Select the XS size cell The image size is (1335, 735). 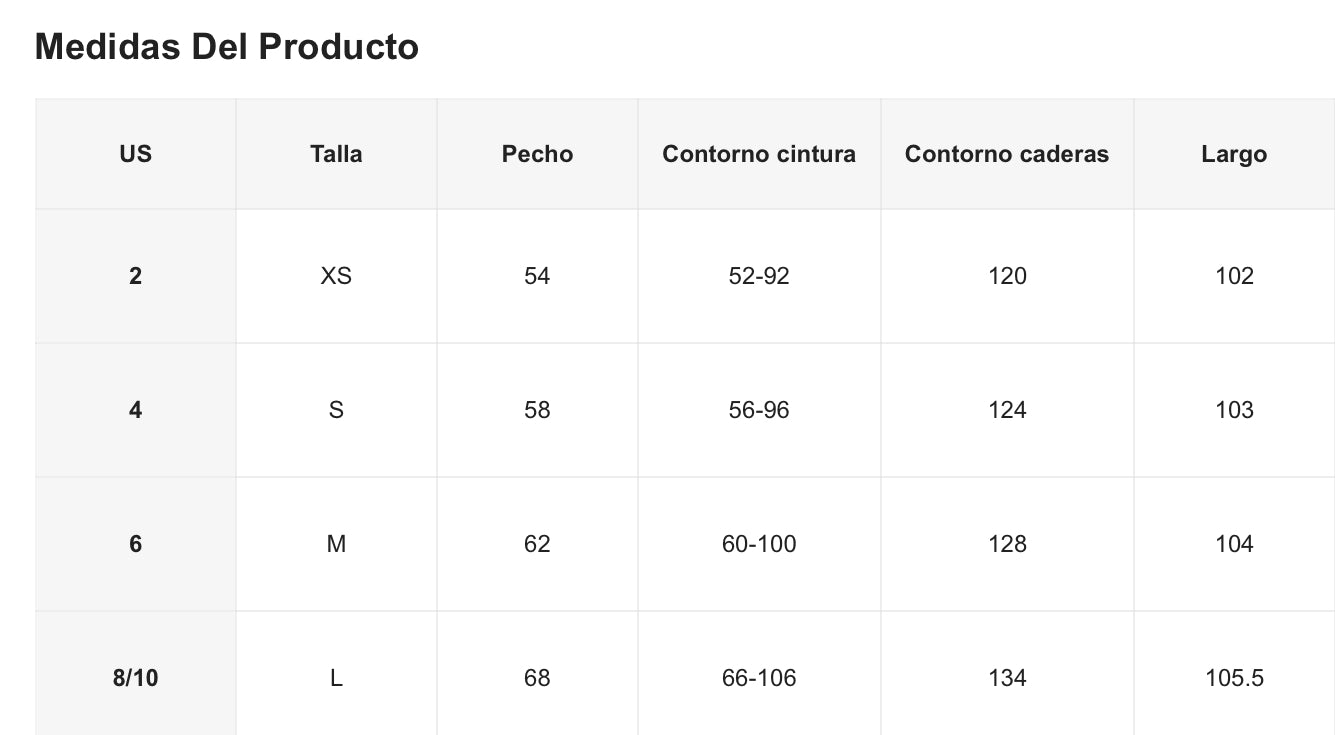pyautogui.click(x=336, y=276)
